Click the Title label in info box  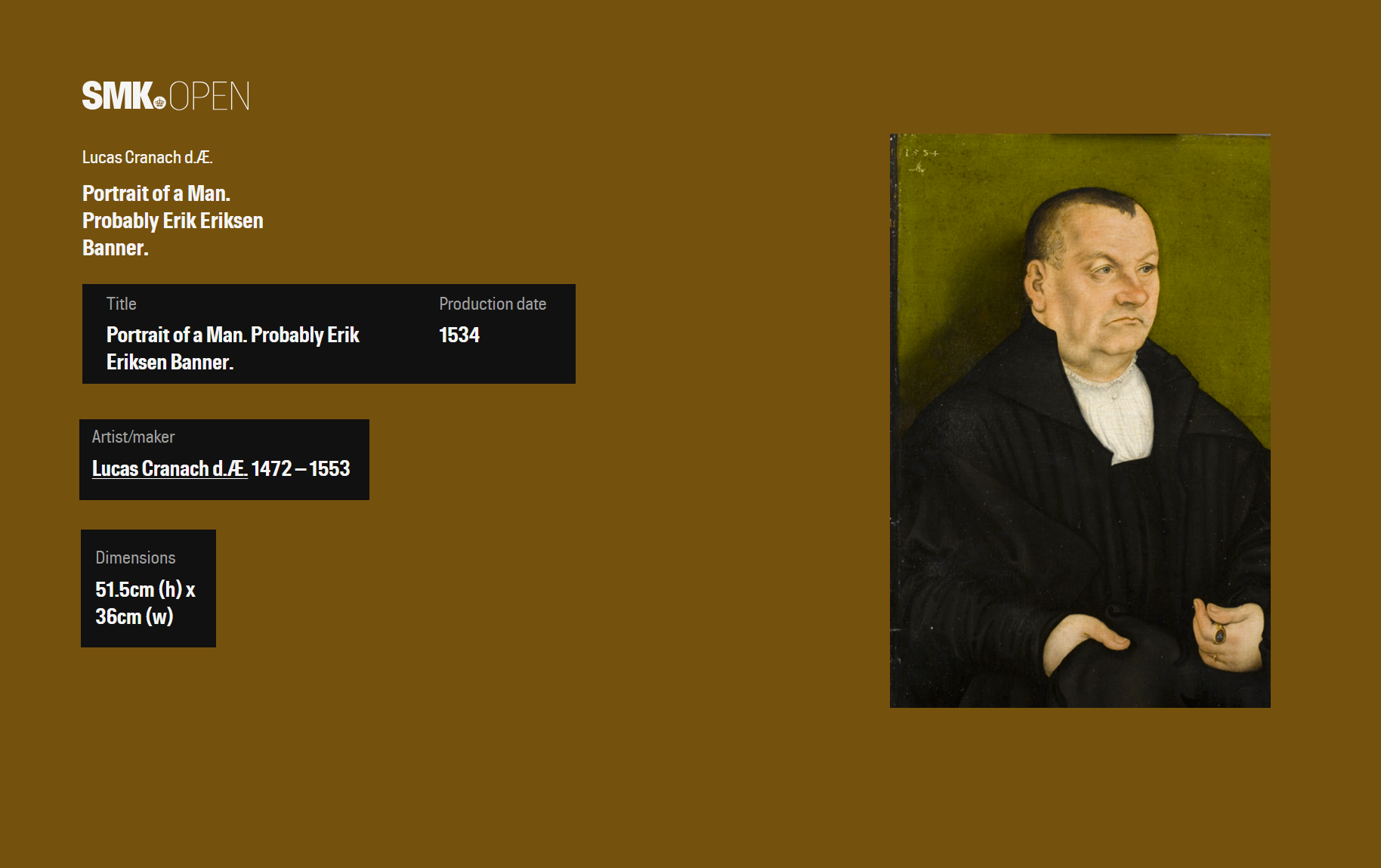(122, 304)
